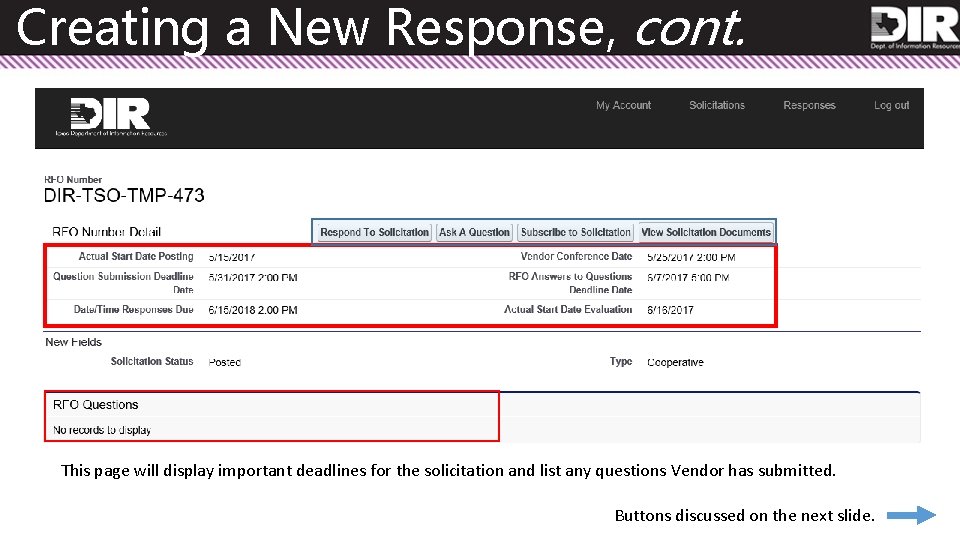
Task: Open the Responses navigation item
Action: tap(809, 105)
